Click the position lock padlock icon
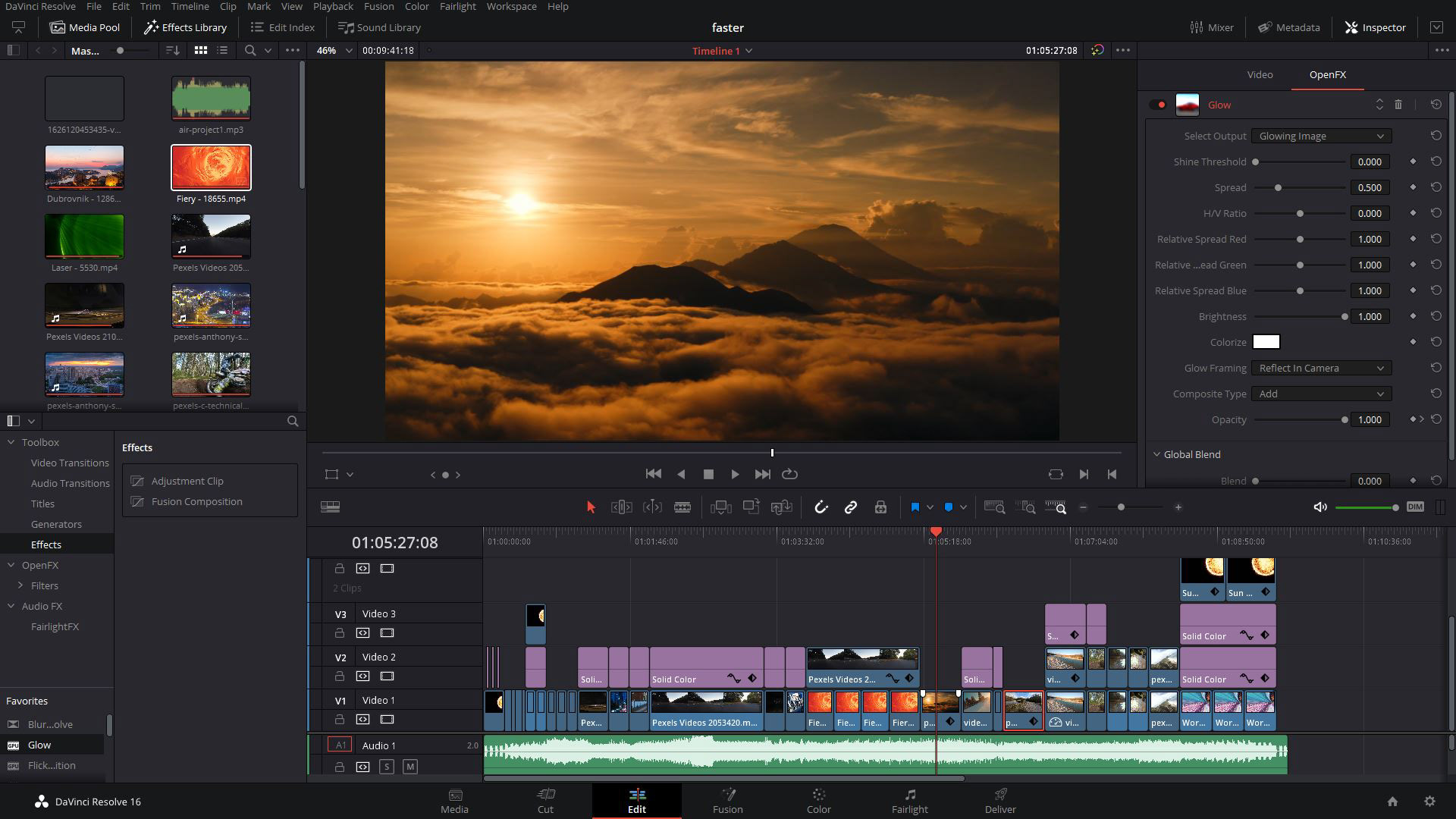 point(880,507)
